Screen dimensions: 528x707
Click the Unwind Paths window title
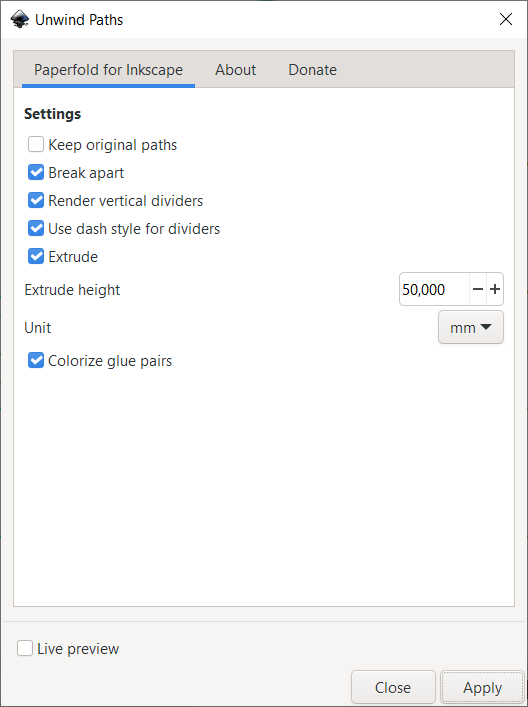[79, 20]
